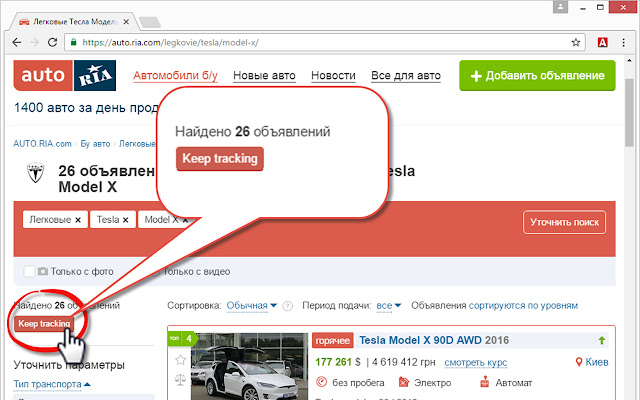Click Добавить объявление green button
Screen dimensions: 640x400
pos(537,76)
